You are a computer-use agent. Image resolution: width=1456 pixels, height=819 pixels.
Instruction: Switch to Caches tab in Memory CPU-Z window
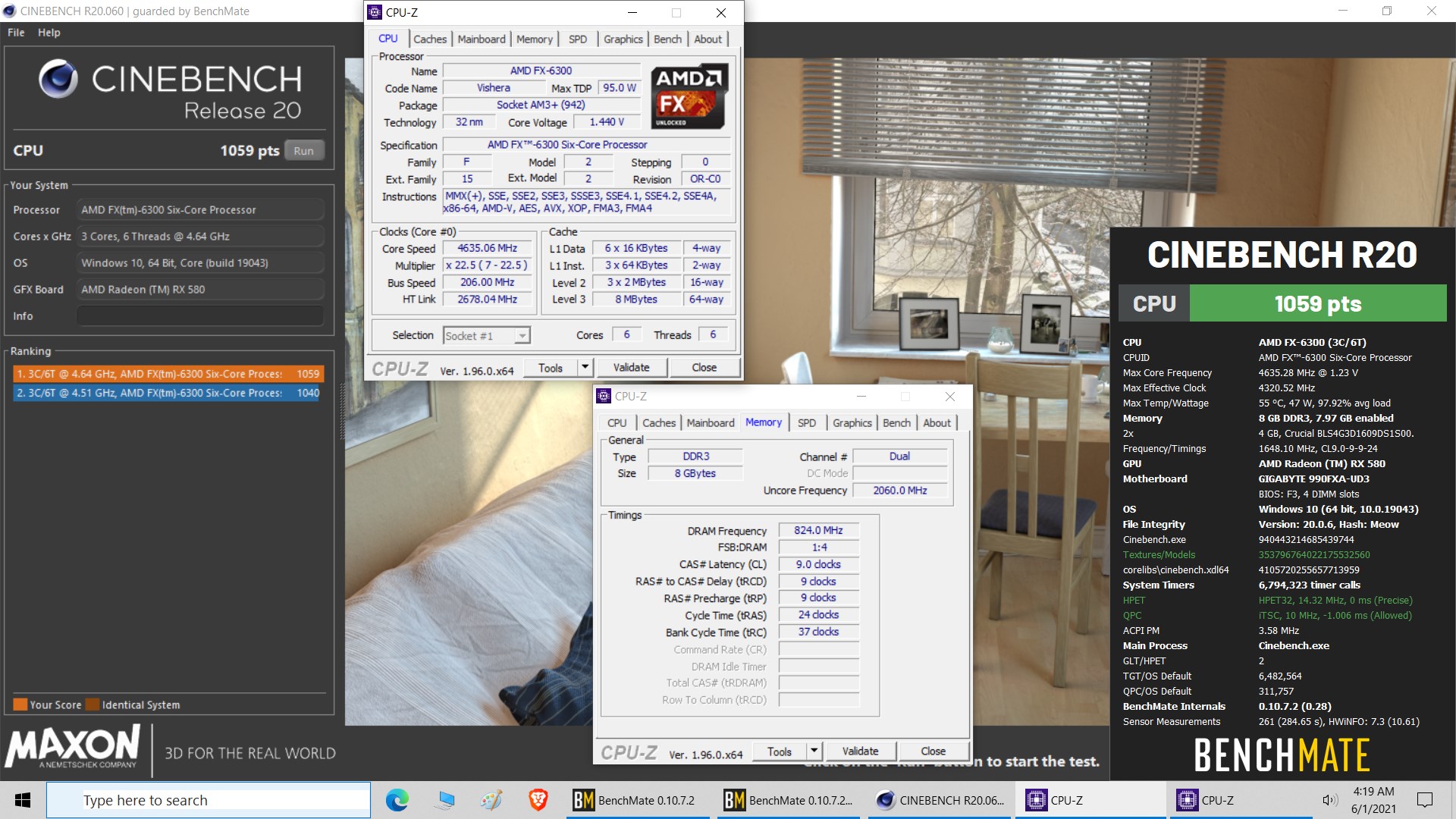coord(659,423)
